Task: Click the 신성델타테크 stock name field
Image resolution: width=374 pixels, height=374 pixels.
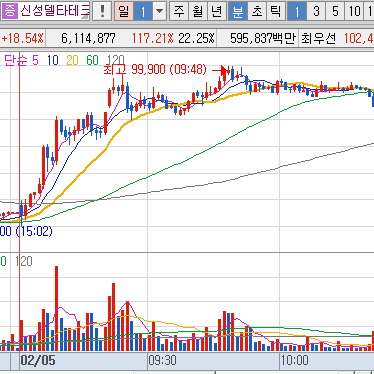Action: (54, 11)
